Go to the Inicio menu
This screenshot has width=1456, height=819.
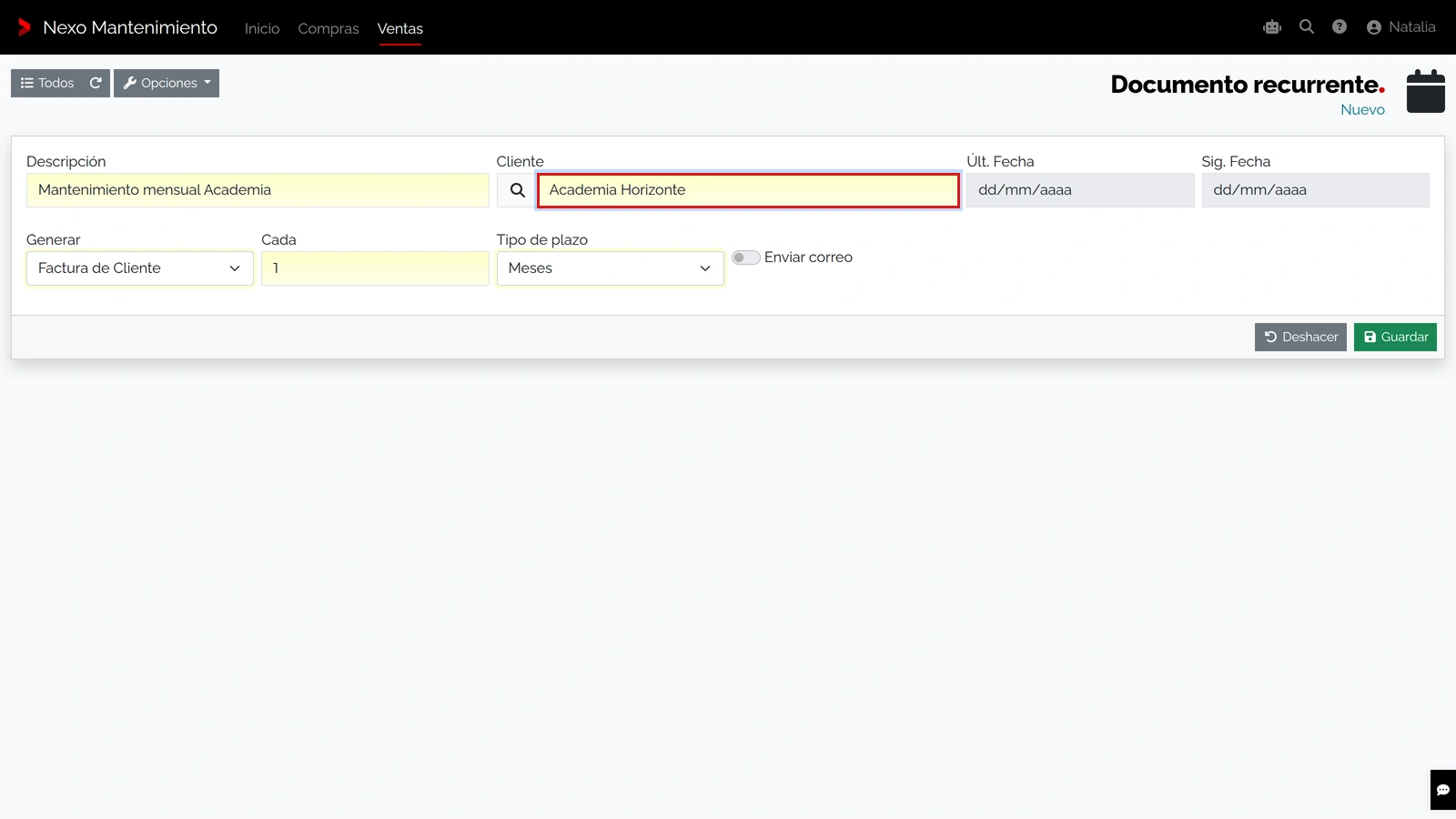tap(262, 28)
